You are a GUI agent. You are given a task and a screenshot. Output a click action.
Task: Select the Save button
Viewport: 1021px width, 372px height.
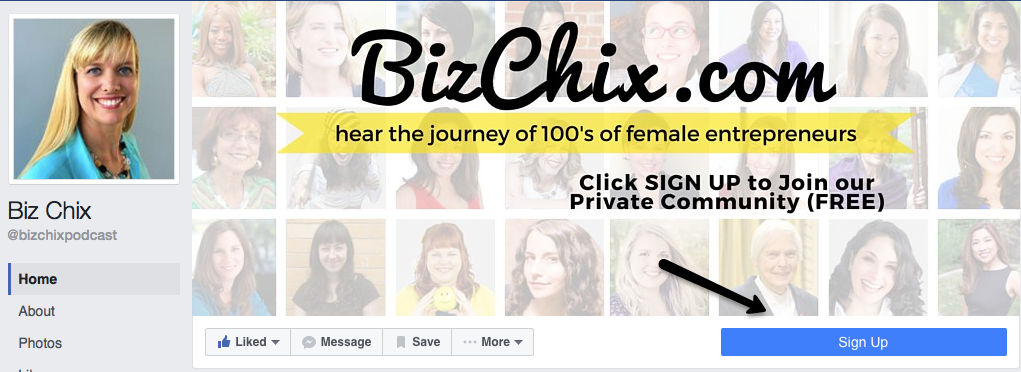coord(417,342)
